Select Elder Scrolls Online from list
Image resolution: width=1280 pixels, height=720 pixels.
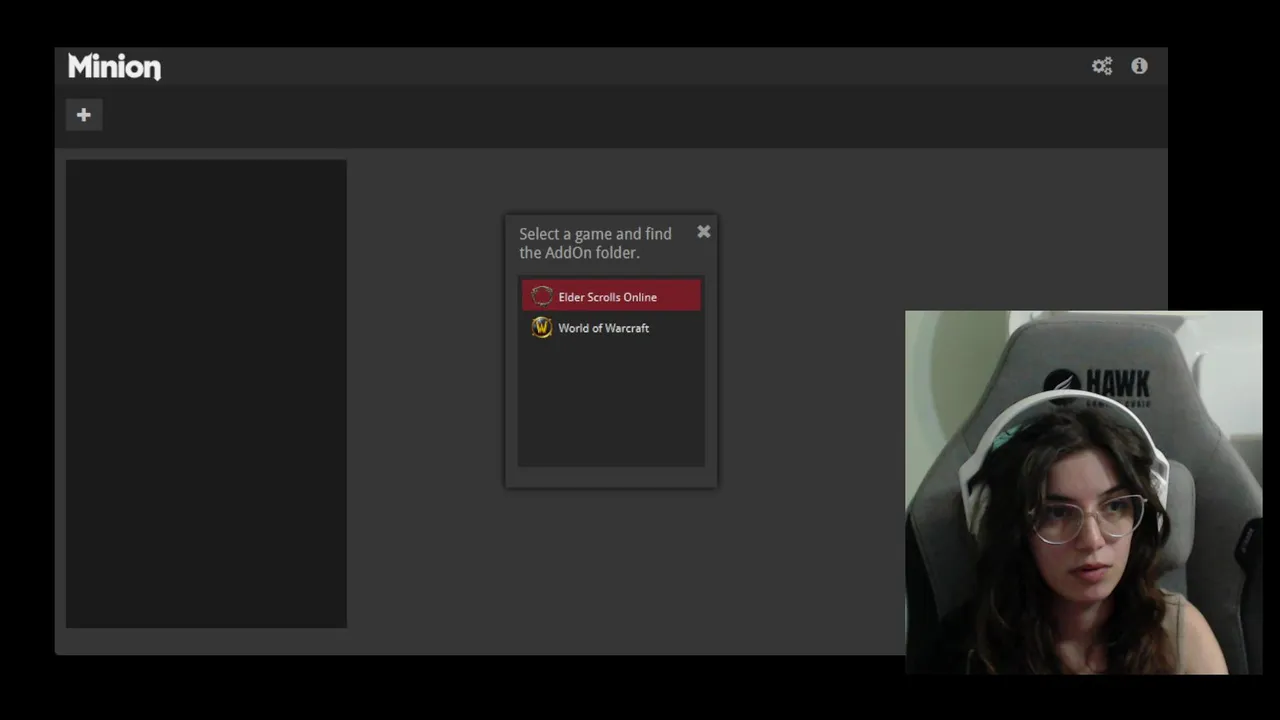click(x=611, y=296)
